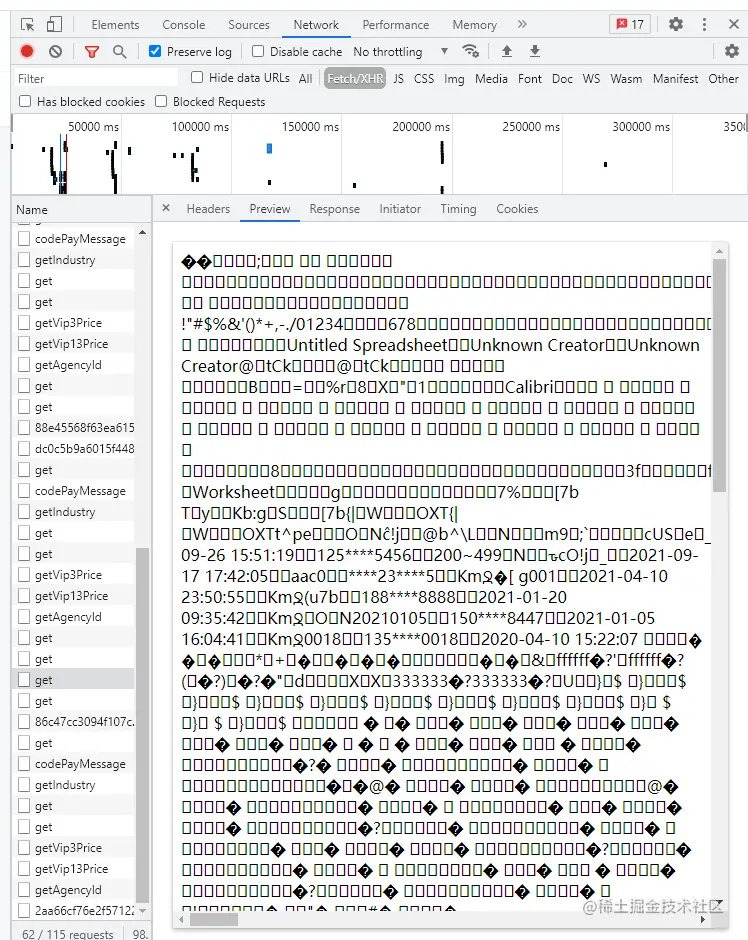Open the throttling dropdown
748x940 pixels.
tap(400, 52)
